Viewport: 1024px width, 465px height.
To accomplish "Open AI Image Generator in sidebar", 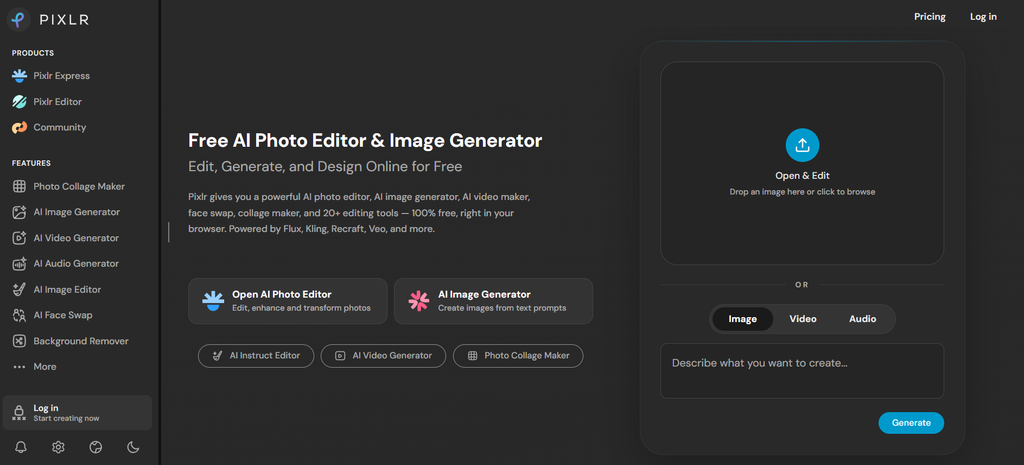I will pos(66,212).
